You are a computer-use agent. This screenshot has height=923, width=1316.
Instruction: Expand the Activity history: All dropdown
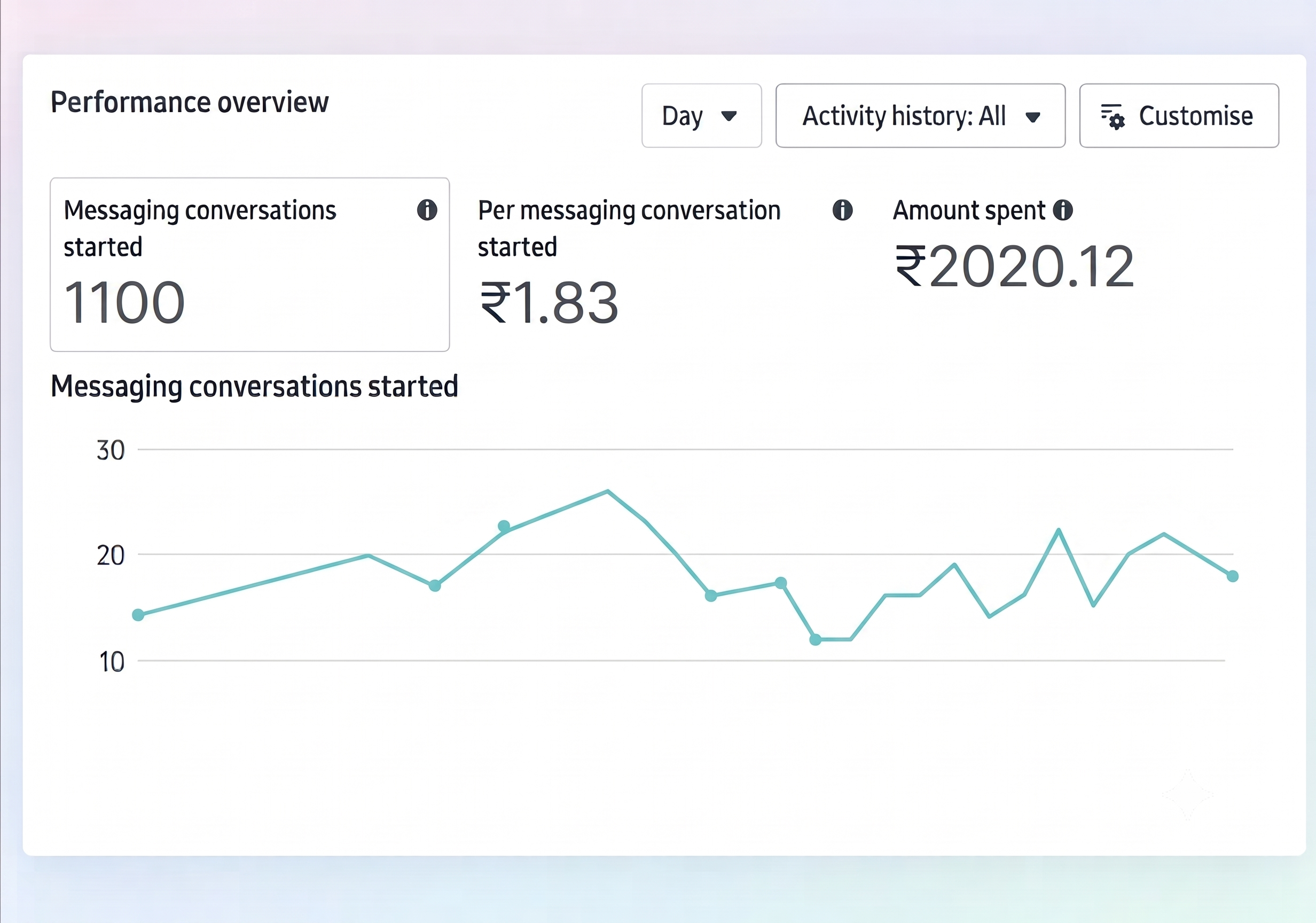pyautogui.click(x=921, y=116)
